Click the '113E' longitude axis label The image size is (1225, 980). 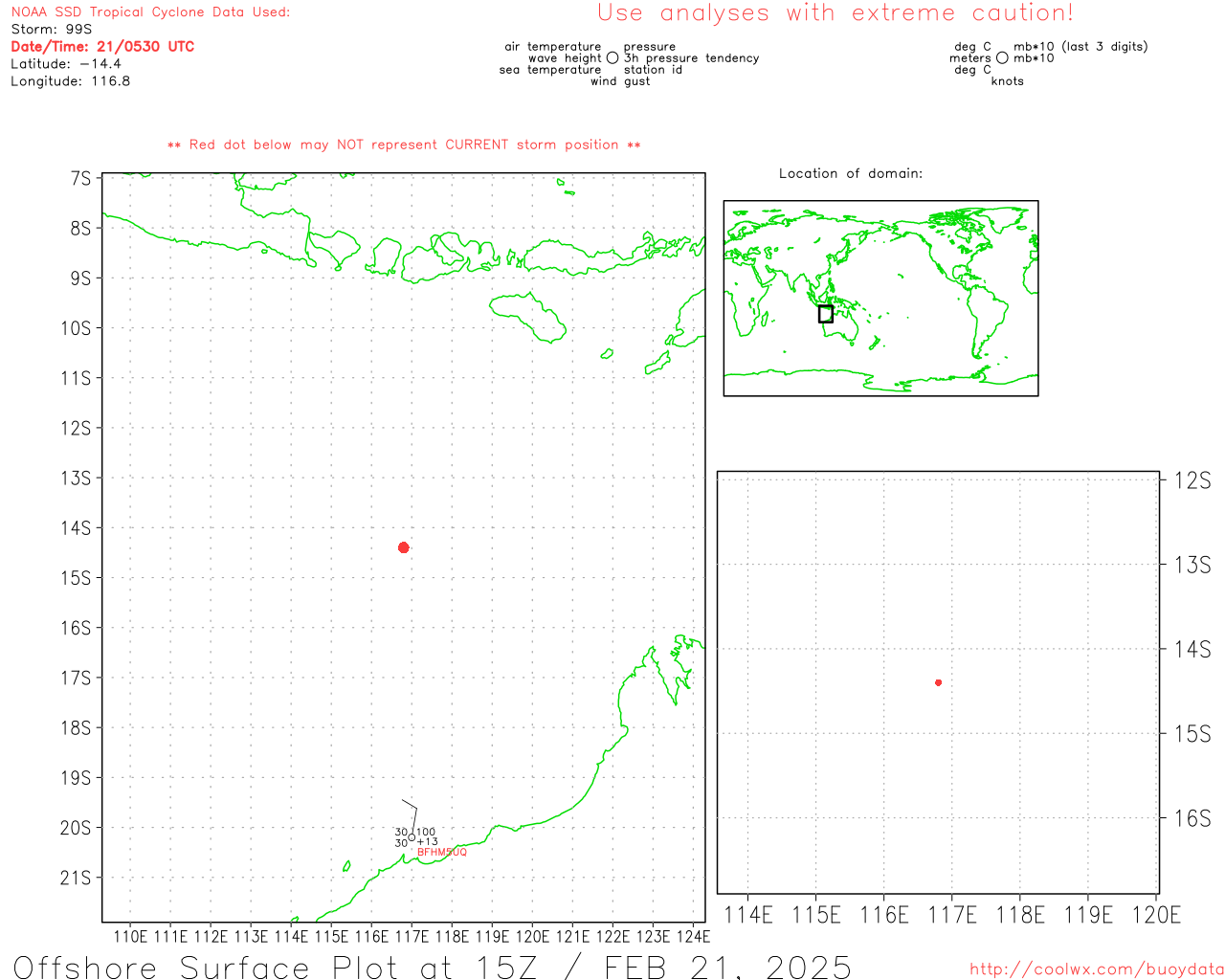(x=252, y=936)
